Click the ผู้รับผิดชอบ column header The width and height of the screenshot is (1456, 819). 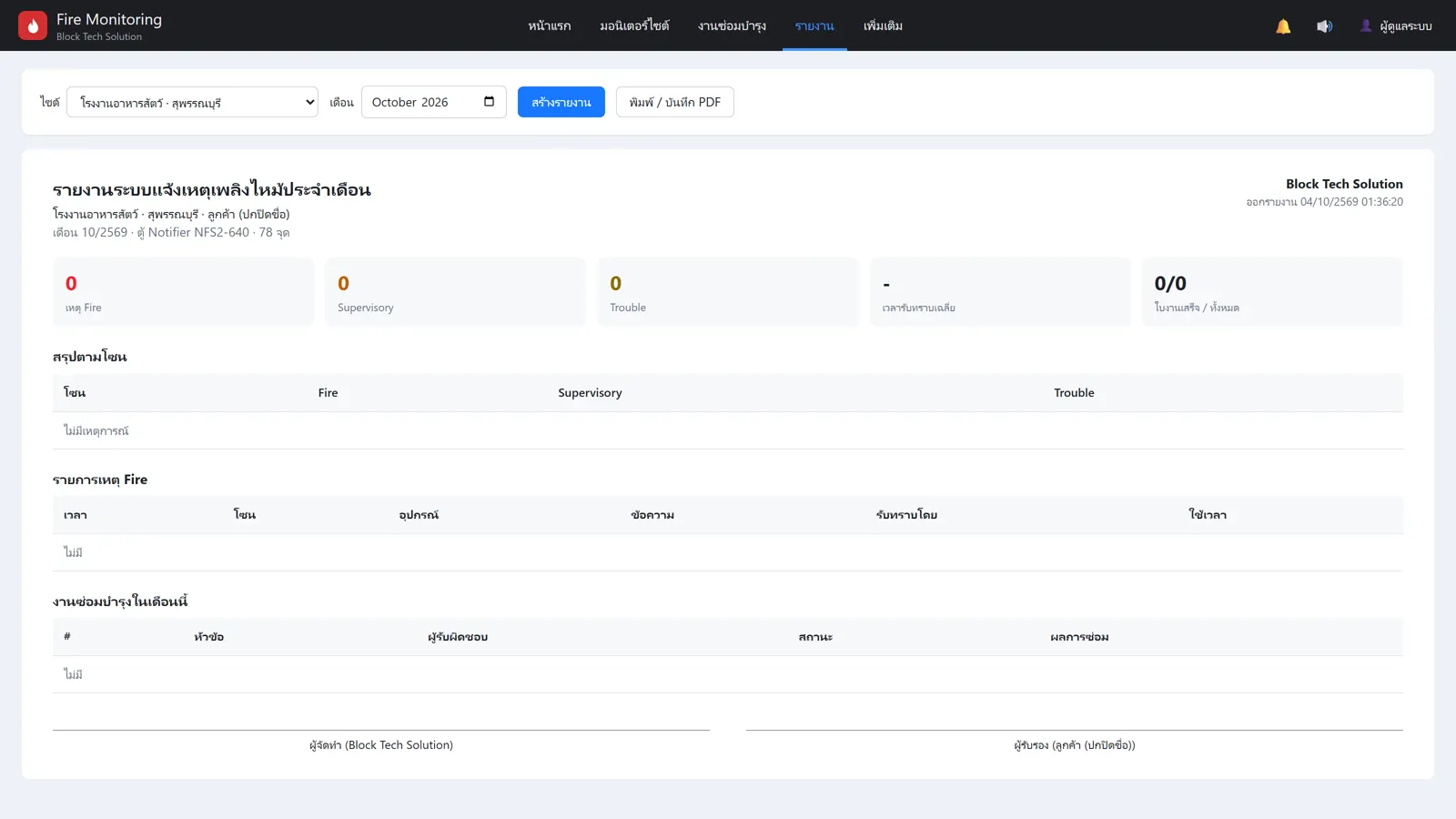(x=458, y=637)
